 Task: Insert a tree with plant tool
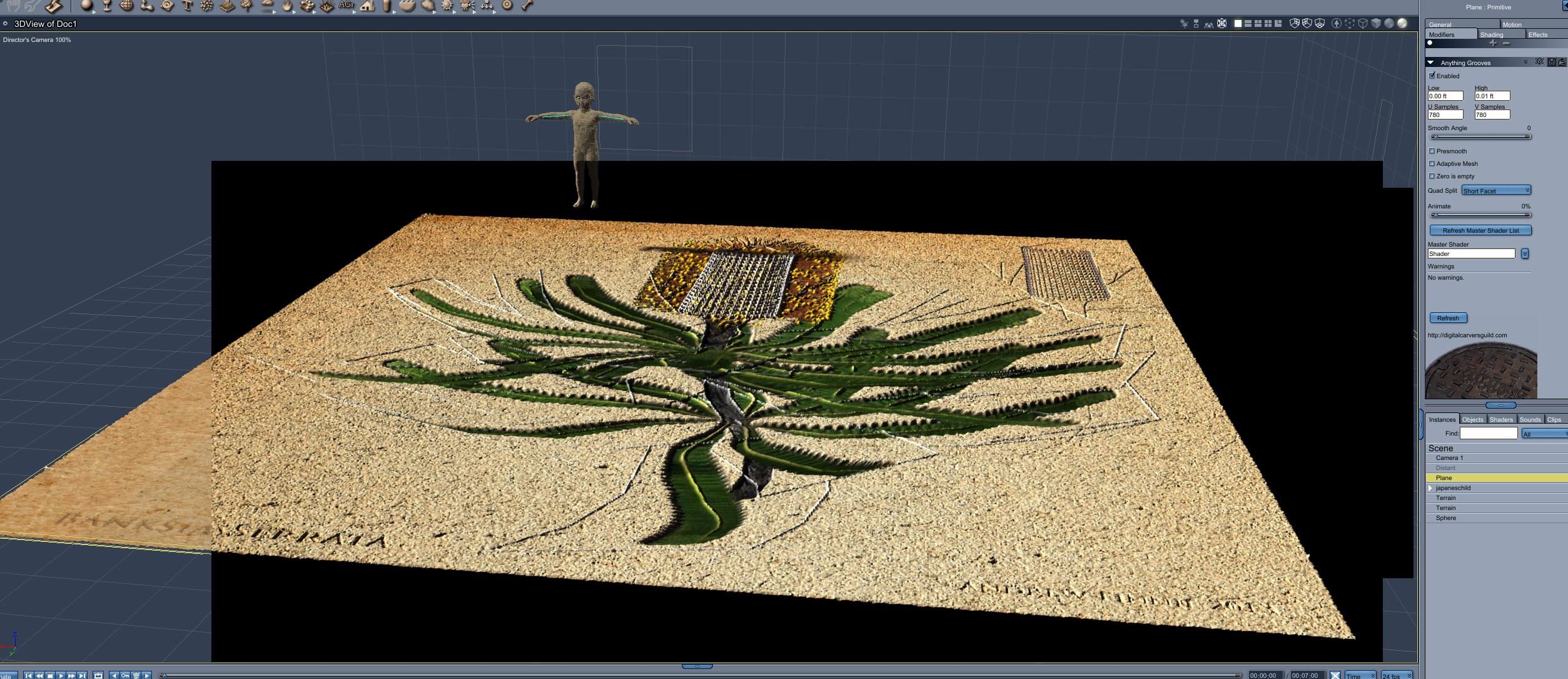point(247,6)
